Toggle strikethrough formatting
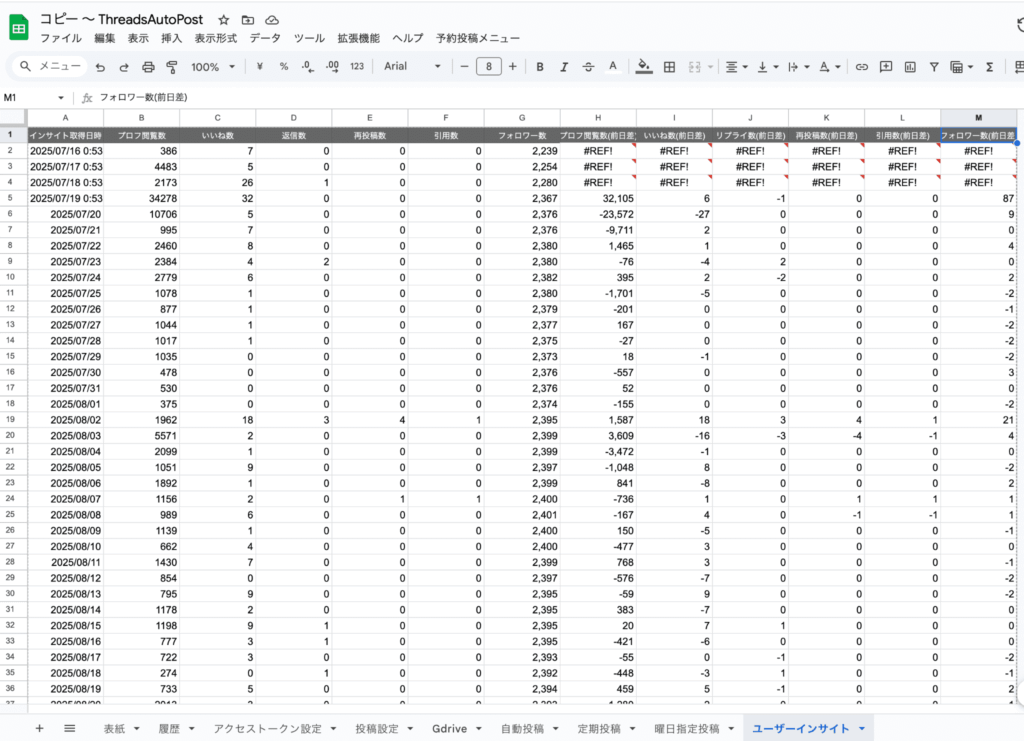The image size is (1024, 741). click(588, 67)
